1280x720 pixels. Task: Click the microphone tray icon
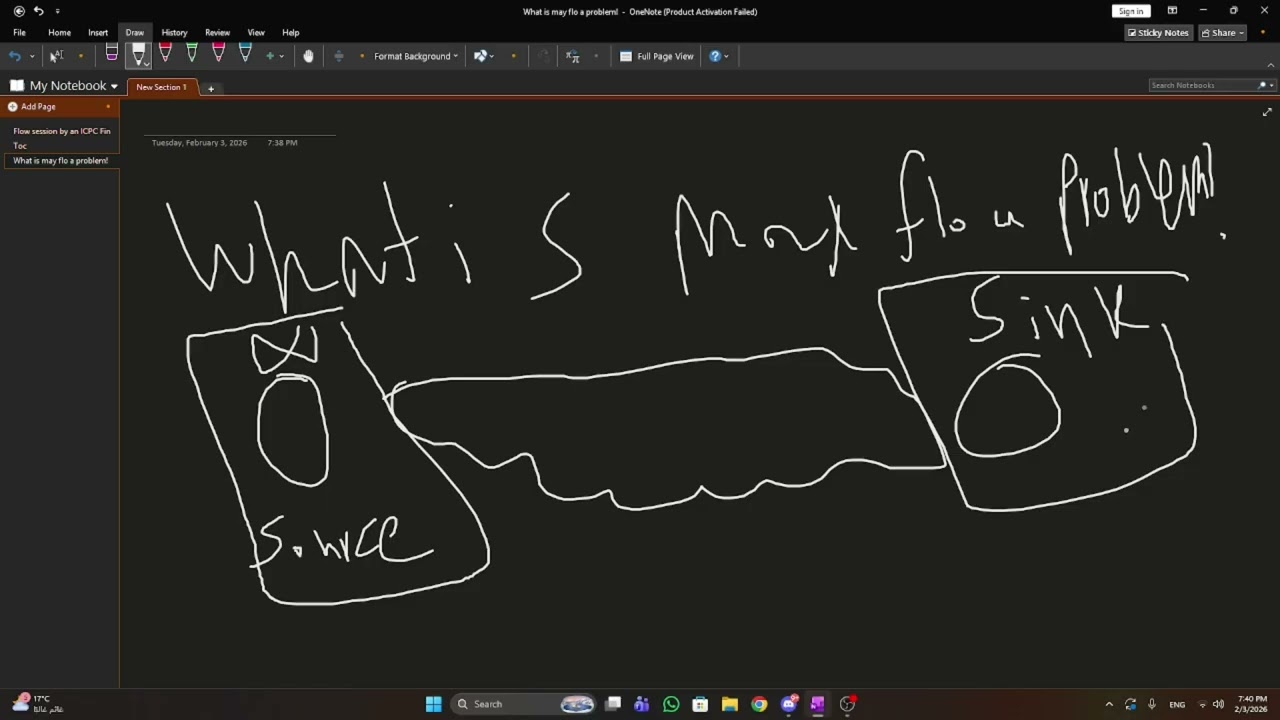click(x=1152, y=704)
